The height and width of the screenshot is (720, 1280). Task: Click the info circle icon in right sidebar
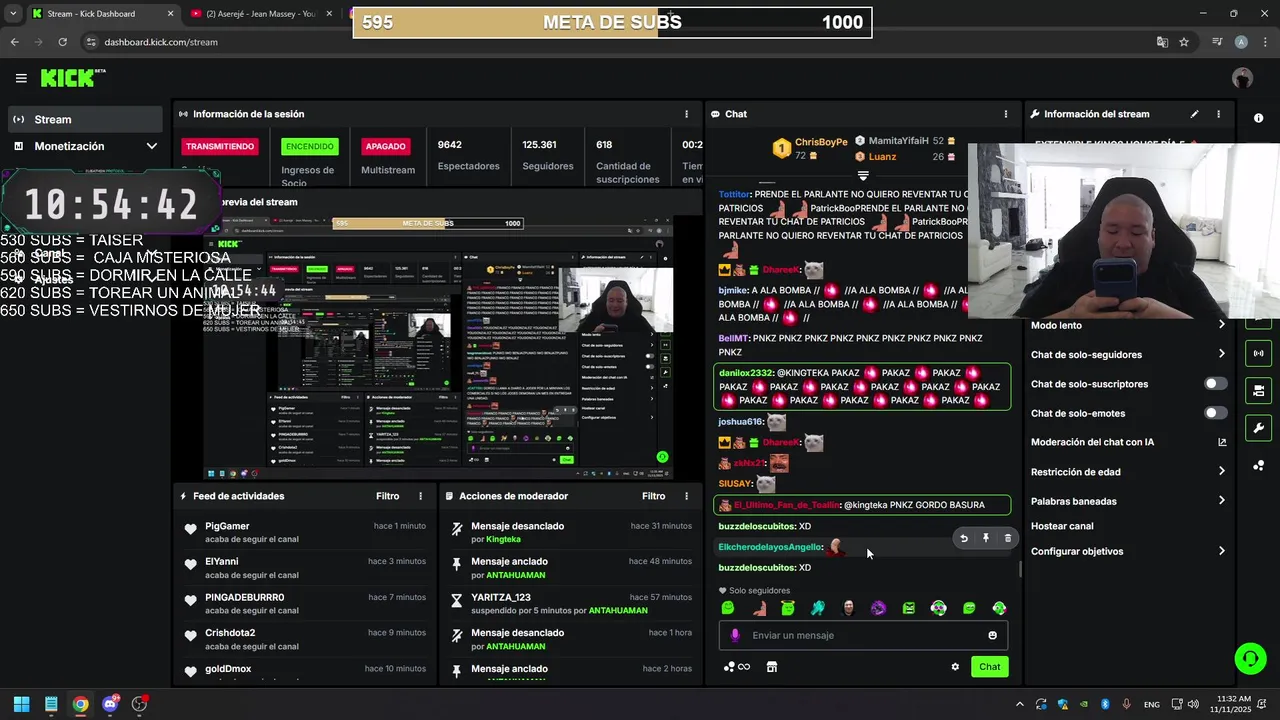[x=1258, y=118]
